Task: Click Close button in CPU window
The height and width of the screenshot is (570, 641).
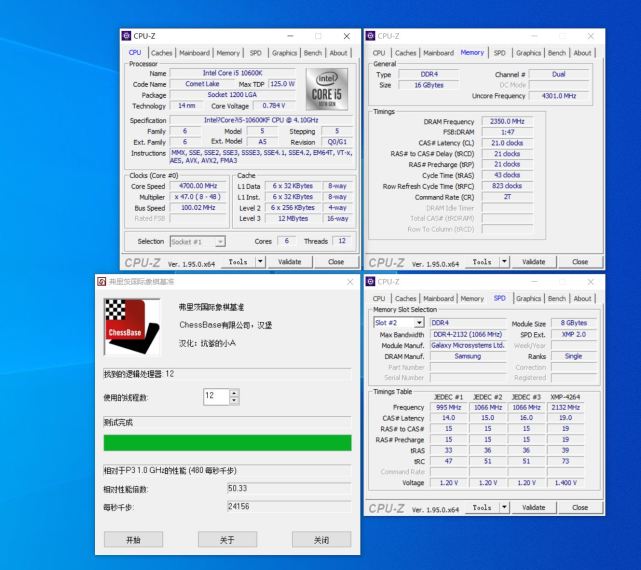Action: pos(336,262)
